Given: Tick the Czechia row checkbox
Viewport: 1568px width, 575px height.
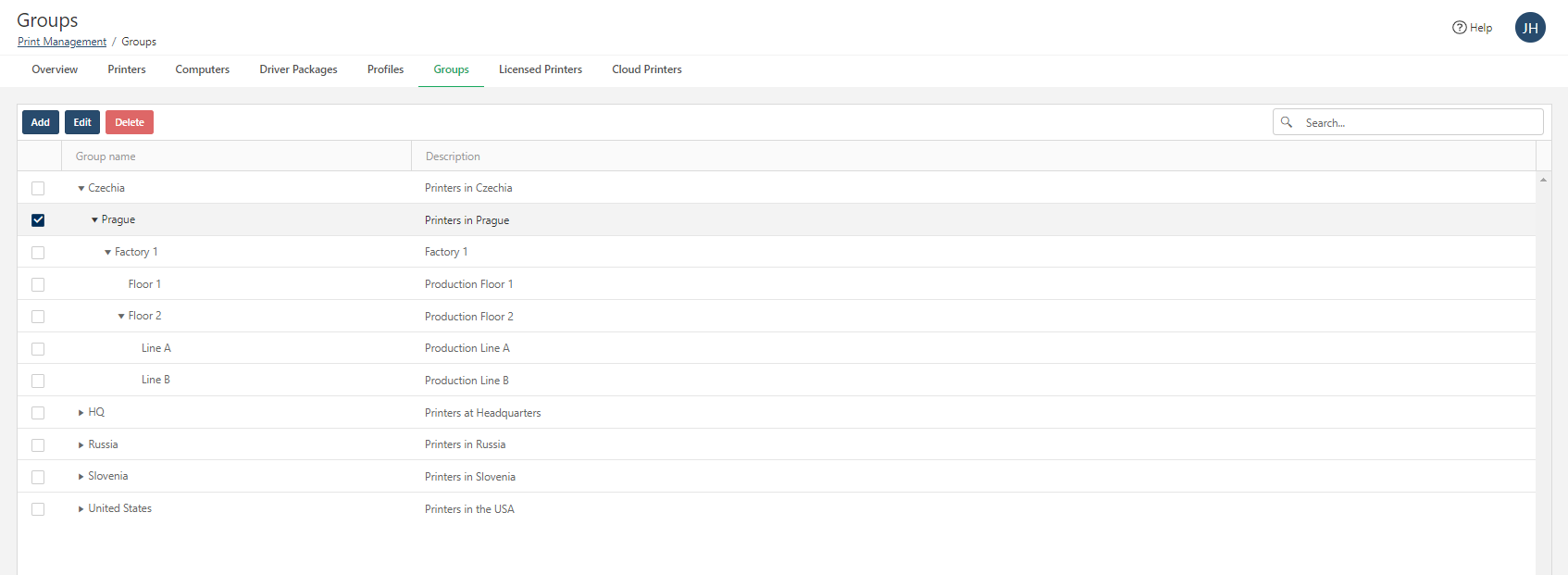Looking at the screenshot, I should pyautogui.click(x=38, y=189).
